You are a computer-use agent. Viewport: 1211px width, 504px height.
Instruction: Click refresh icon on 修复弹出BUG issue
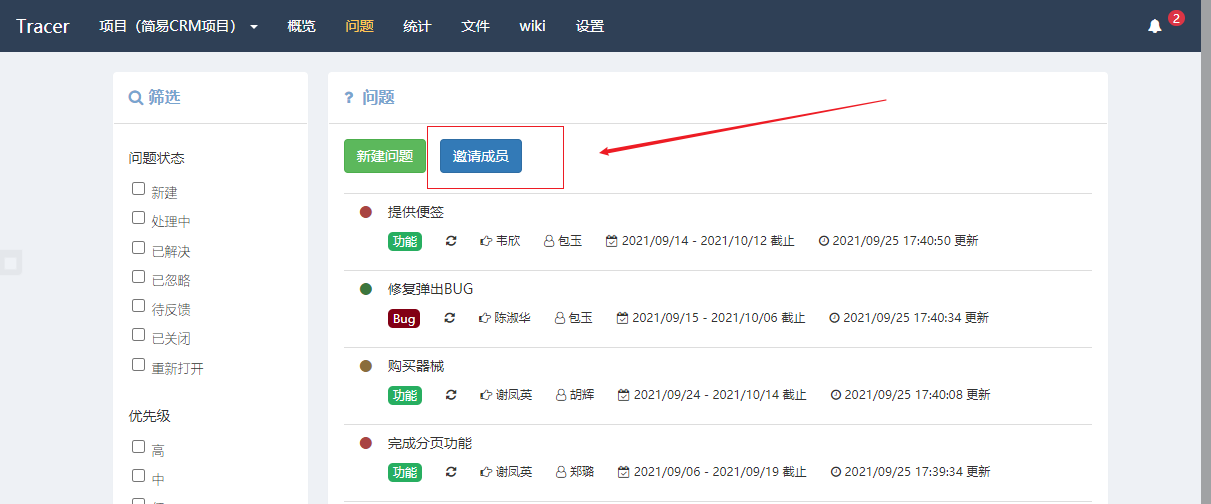pos(450,318)
